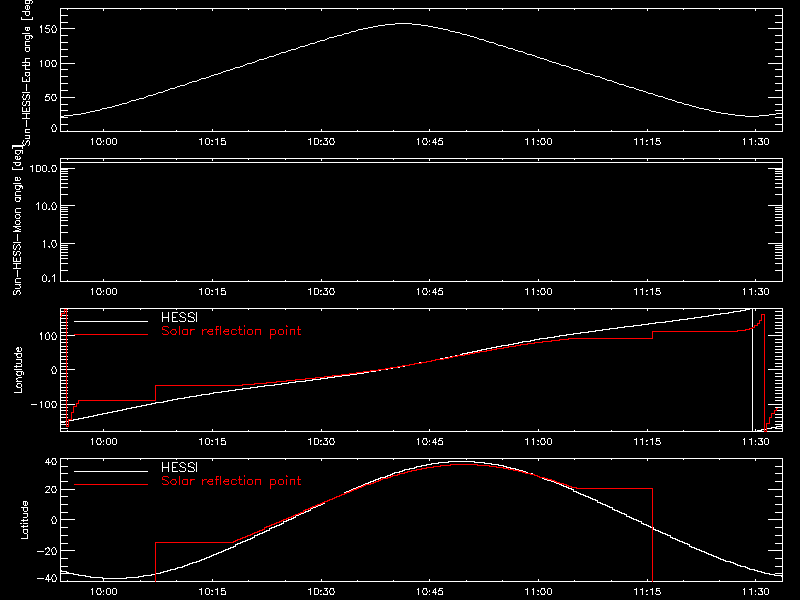The width and height of the screenshot is (800, 600).
Task: Click 10:00 tick under Earth angle plot
Action: click(x=104, y=141)
